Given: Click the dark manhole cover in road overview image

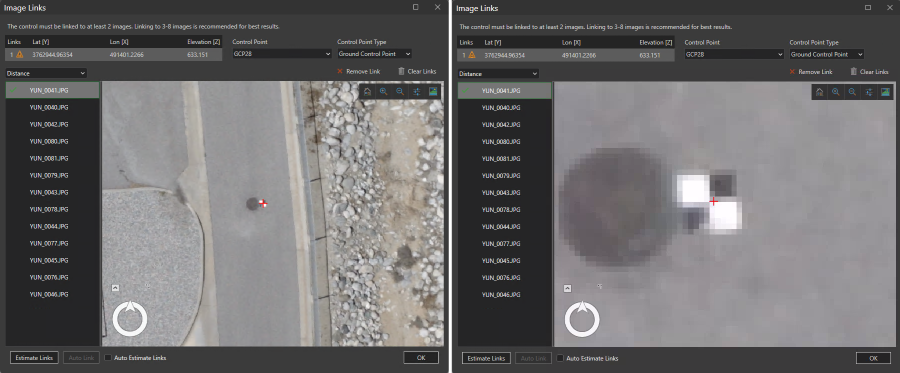Looking at the screenshot, I should pos(253,204).
